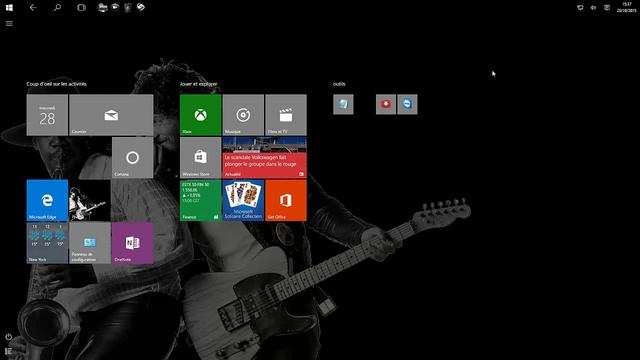Click the clock and date in the taskbar
The height and width of the screenshot is (360, 640).
(x=627, y=7)
